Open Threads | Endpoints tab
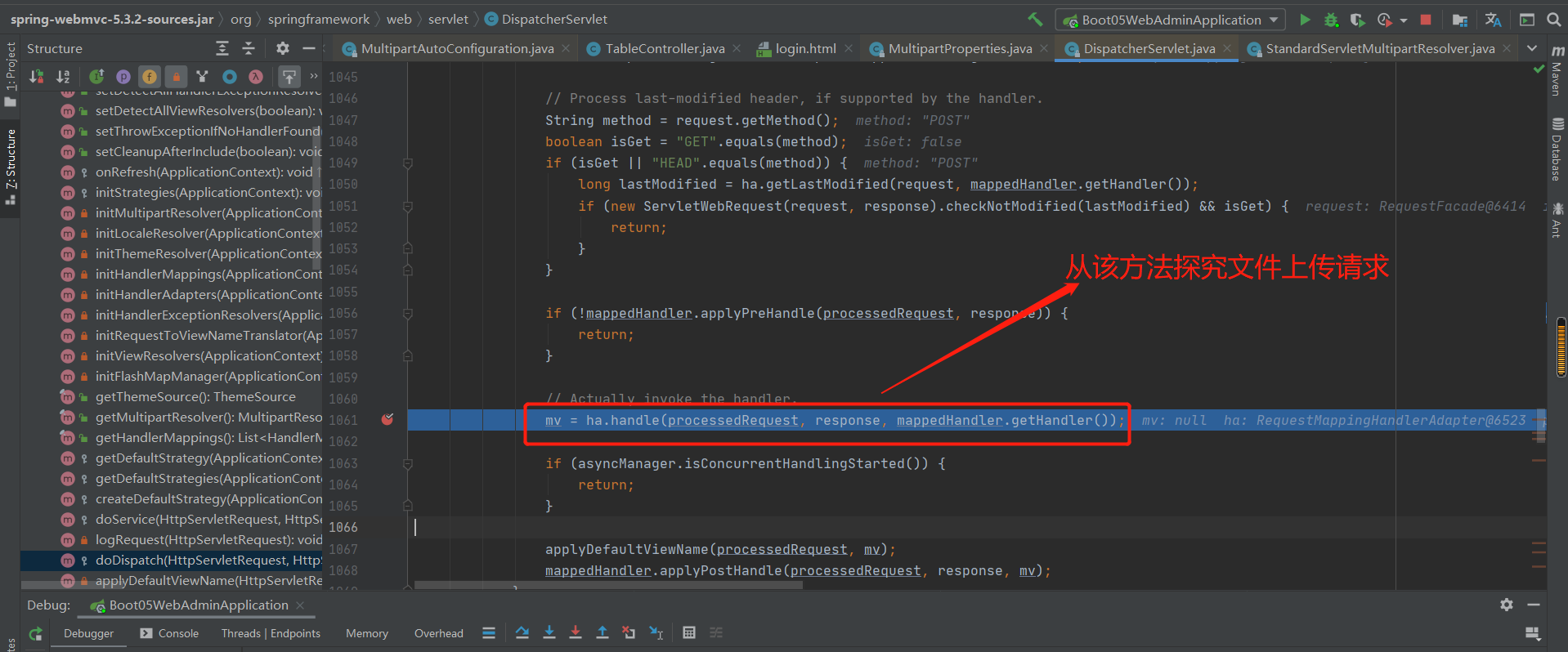The width and height of the screenshot is (1568, 652). [271, 633]
